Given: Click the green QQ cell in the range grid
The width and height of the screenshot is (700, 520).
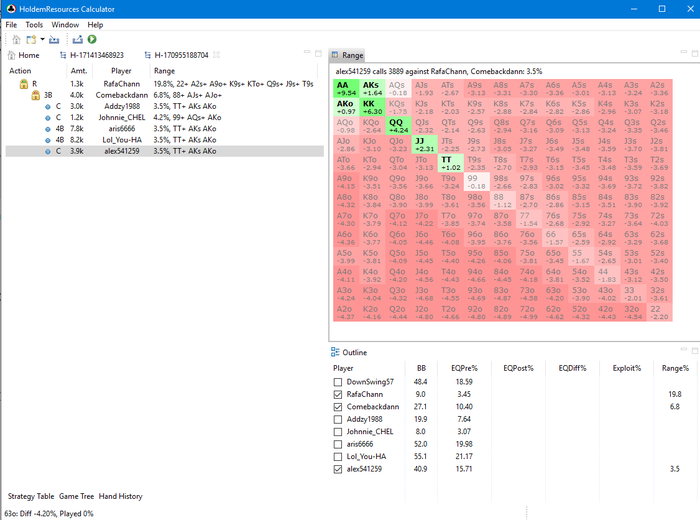Looking at the screenshot, I should point(398,126).
